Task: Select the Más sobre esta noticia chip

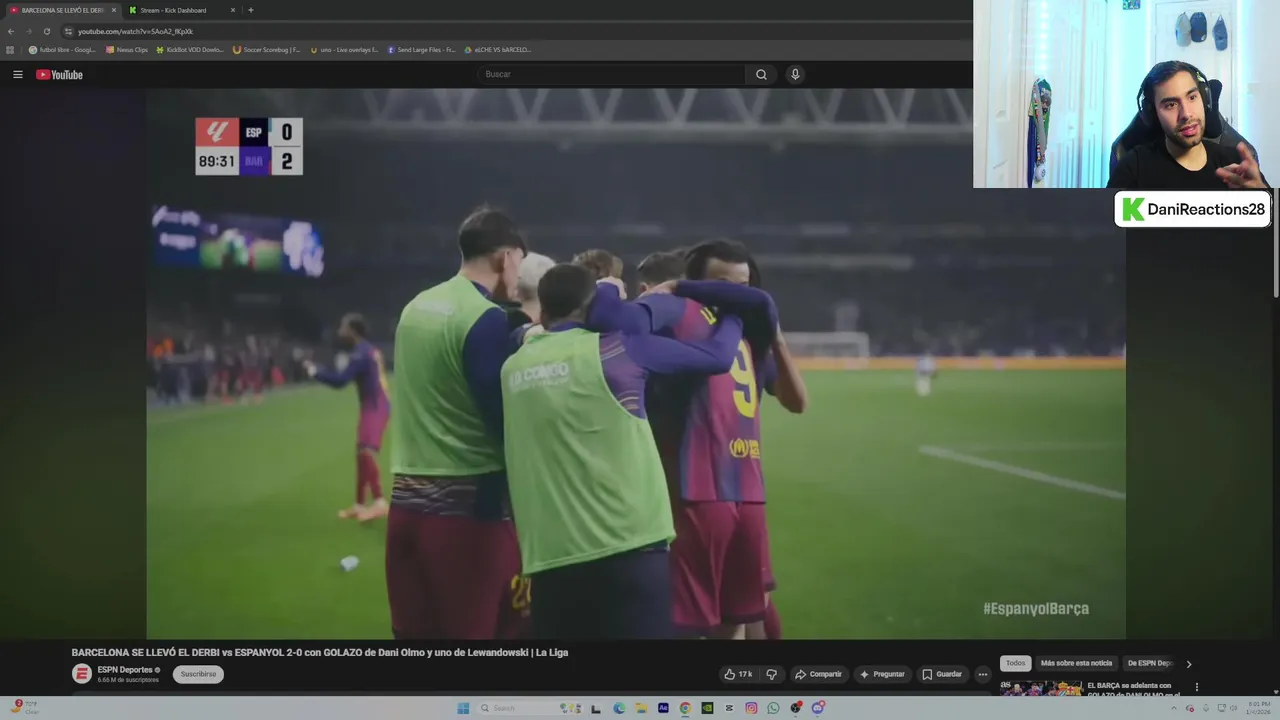Action: pyautogui.click(x=1076, y=663)
